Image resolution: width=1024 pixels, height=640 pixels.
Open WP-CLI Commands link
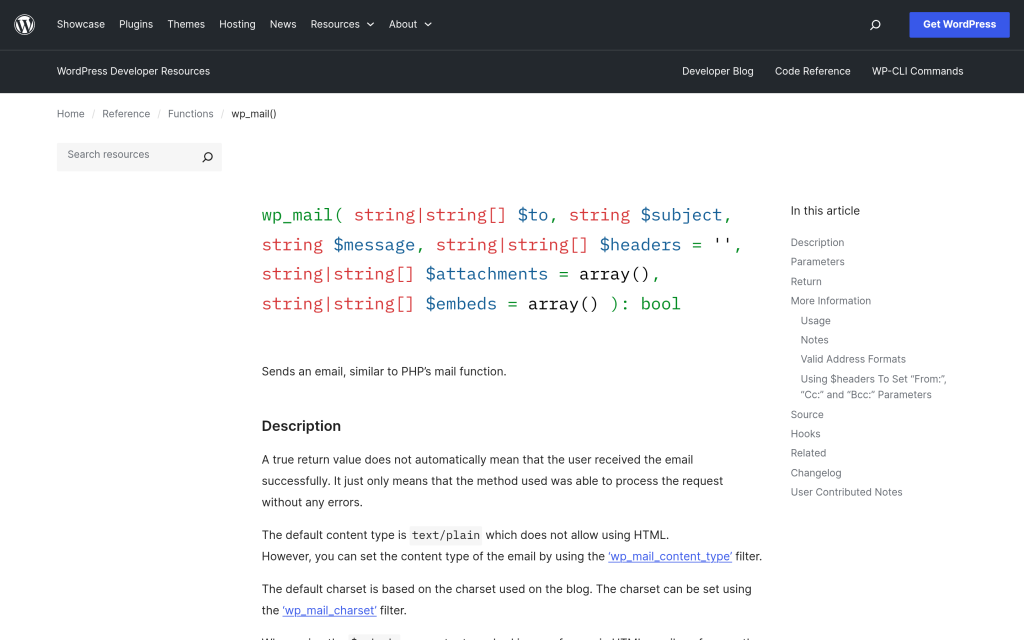(918, 71)
